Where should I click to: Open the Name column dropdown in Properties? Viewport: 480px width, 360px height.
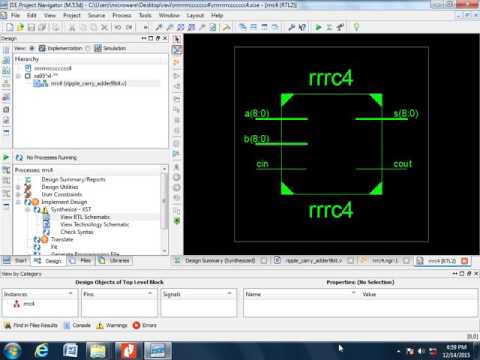[353, 293]
